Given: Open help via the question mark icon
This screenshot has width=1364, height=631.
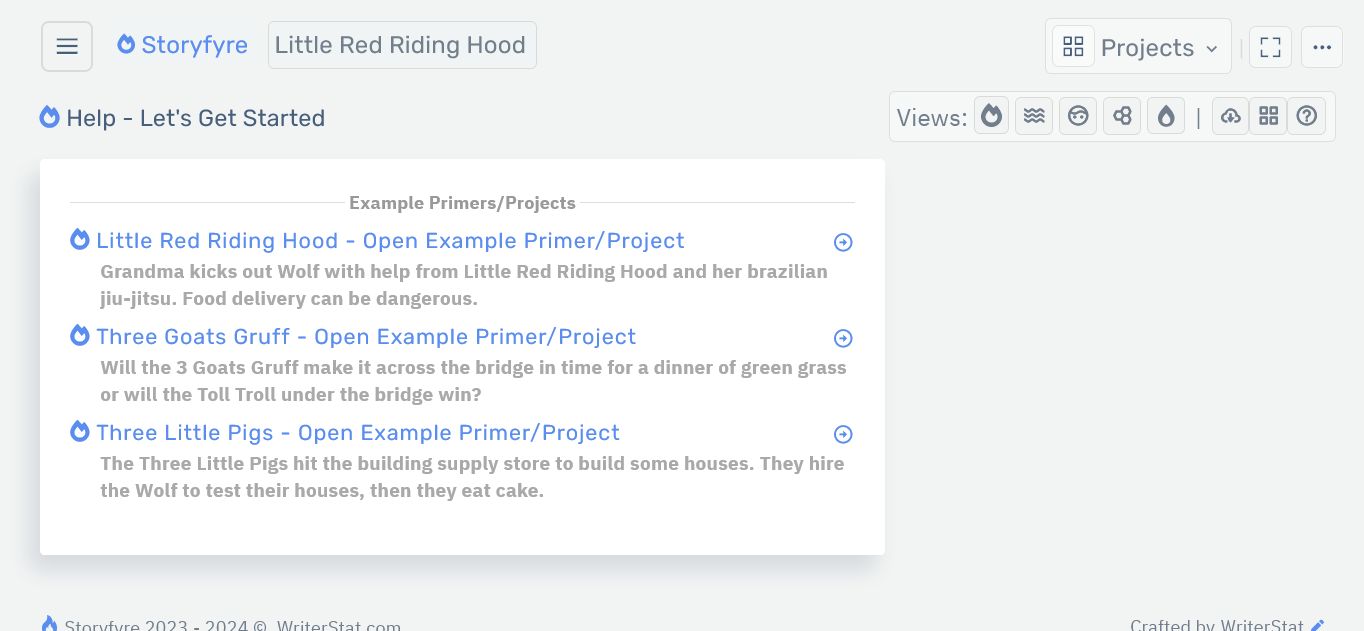Looking at the screenshot, I should [1307, 115].
